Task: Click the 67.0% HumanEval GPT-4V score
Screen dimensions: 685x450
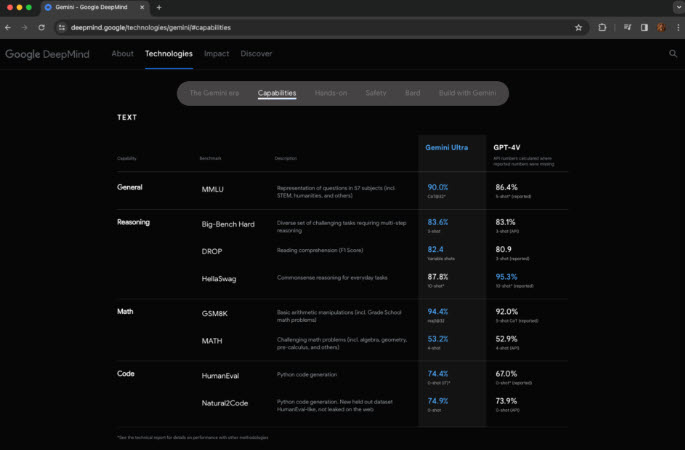Action: click(x=506, y=374)
